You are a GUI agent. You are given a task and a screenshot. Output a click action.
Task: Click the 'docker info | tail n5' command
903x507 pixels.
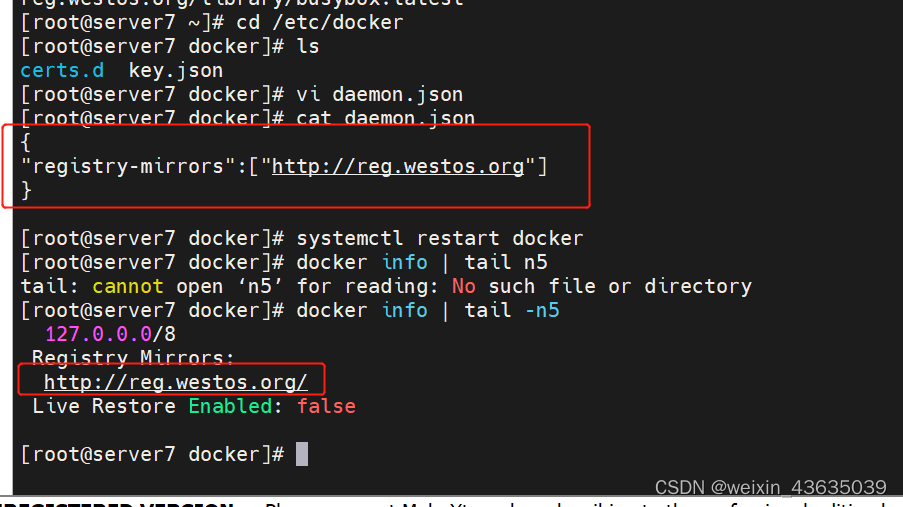pos(422,263)
